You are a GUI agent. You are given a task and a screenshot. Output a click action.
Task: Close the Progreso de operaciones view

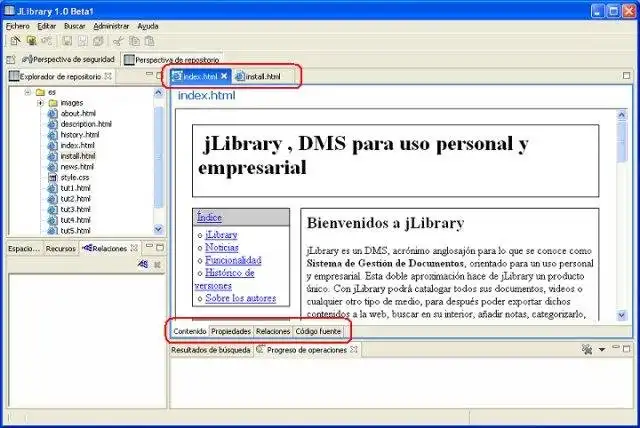click(x=354, y=350)
